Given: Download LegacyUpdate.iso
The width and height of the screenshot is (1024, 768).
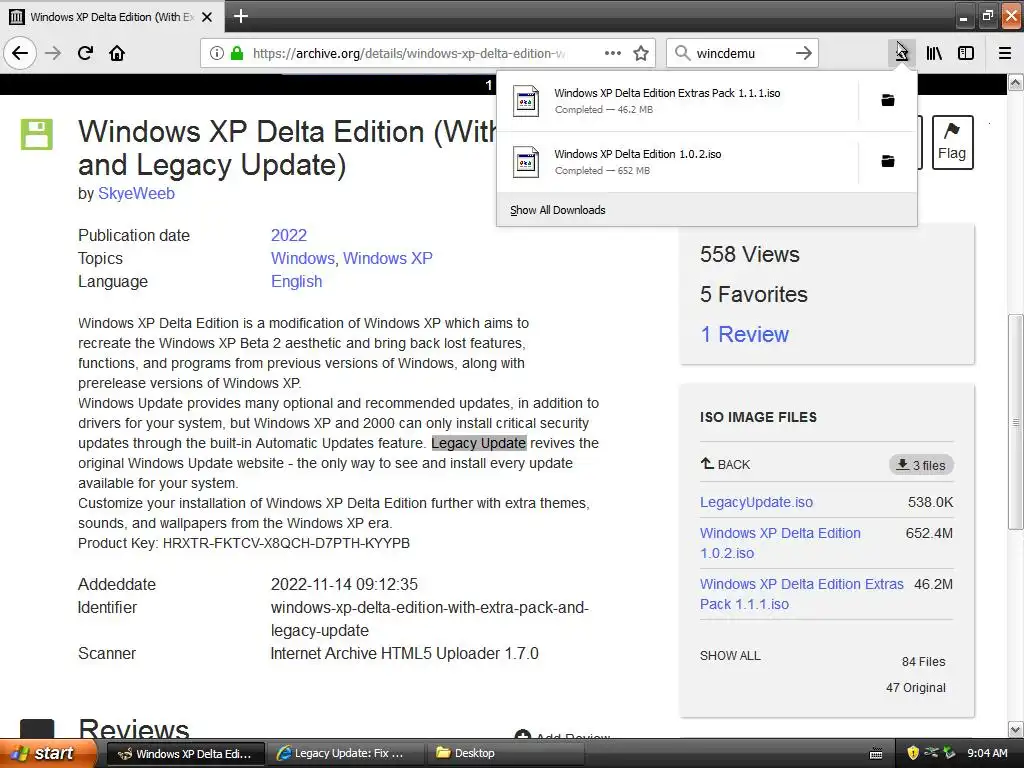Looking at the screenshot, I should click(756, 502).
